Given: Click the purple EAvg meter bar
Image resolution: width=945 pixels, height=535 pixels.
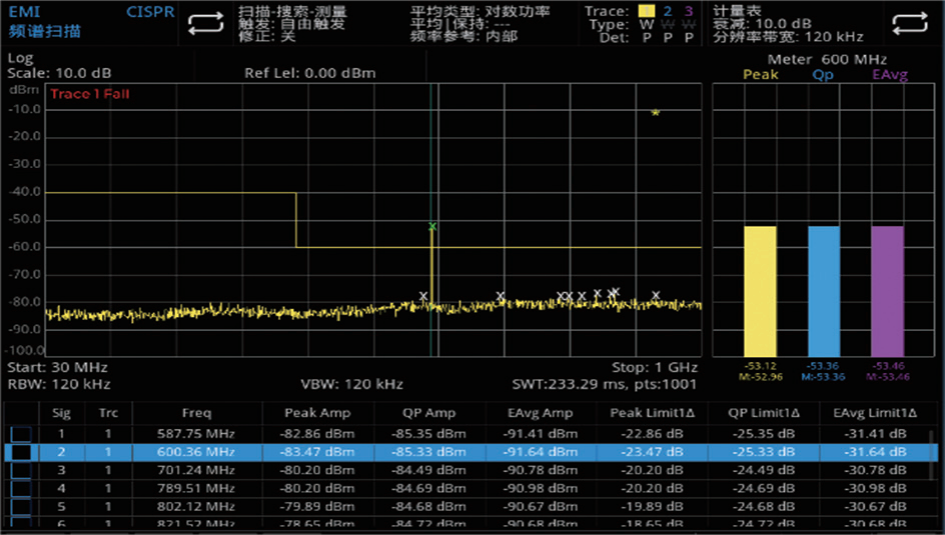Looking at the screenshot, I should click(887, 292).
